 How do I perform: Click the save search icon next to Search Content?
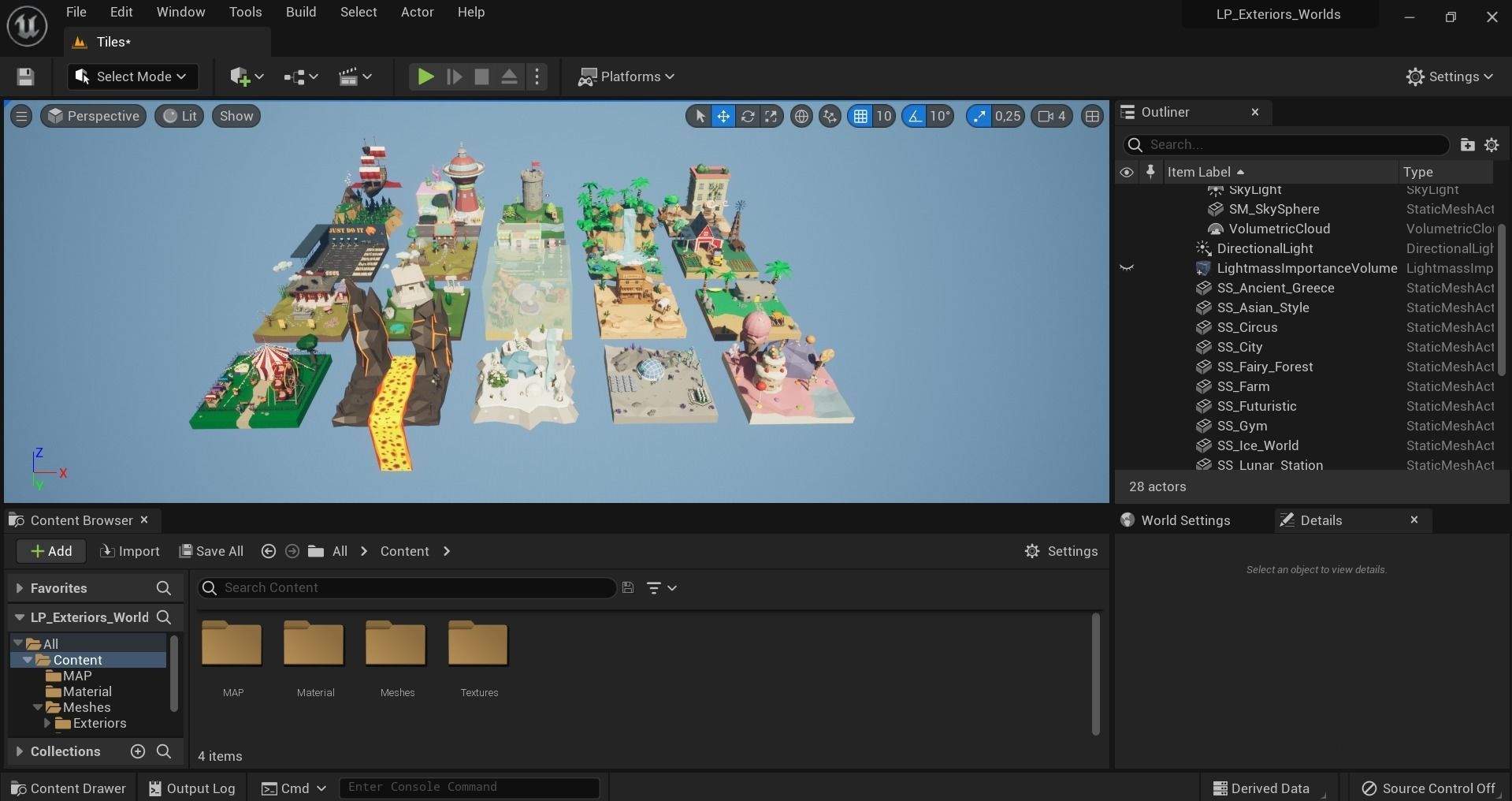coord(628,587)
